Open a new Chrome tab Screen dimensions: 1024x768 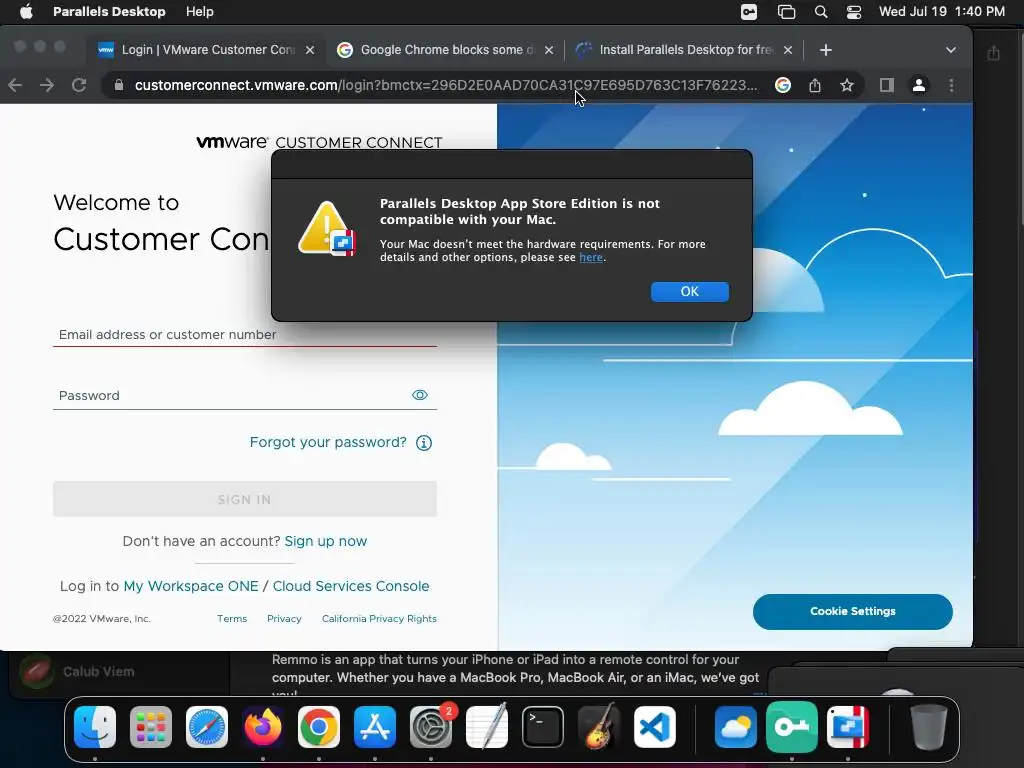tap(825, 50)
